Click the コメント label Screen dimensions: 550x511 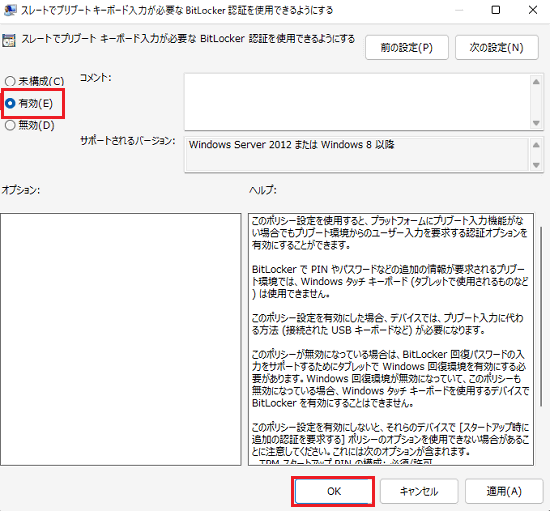click(x=95, y=78)
